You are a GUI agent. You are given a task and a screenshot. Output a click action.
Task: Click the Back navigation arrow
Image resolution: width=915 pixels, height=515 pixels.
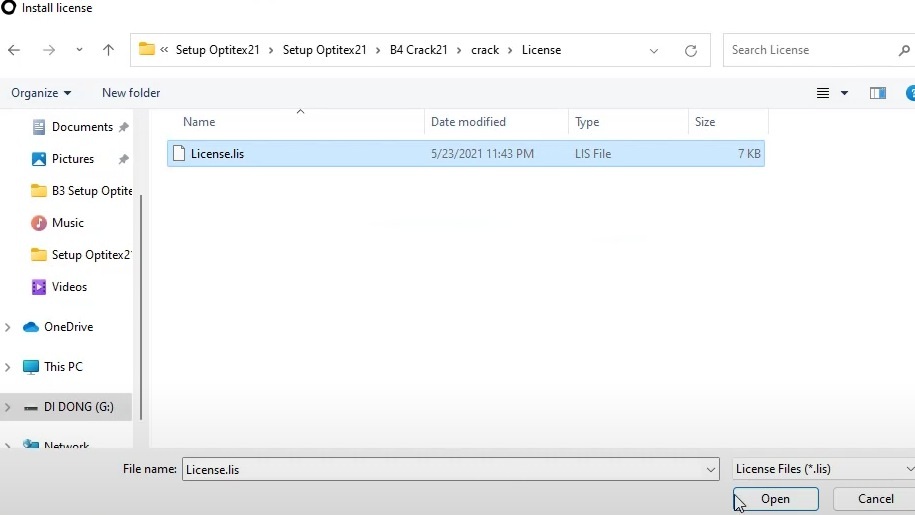tap(14, 50)
